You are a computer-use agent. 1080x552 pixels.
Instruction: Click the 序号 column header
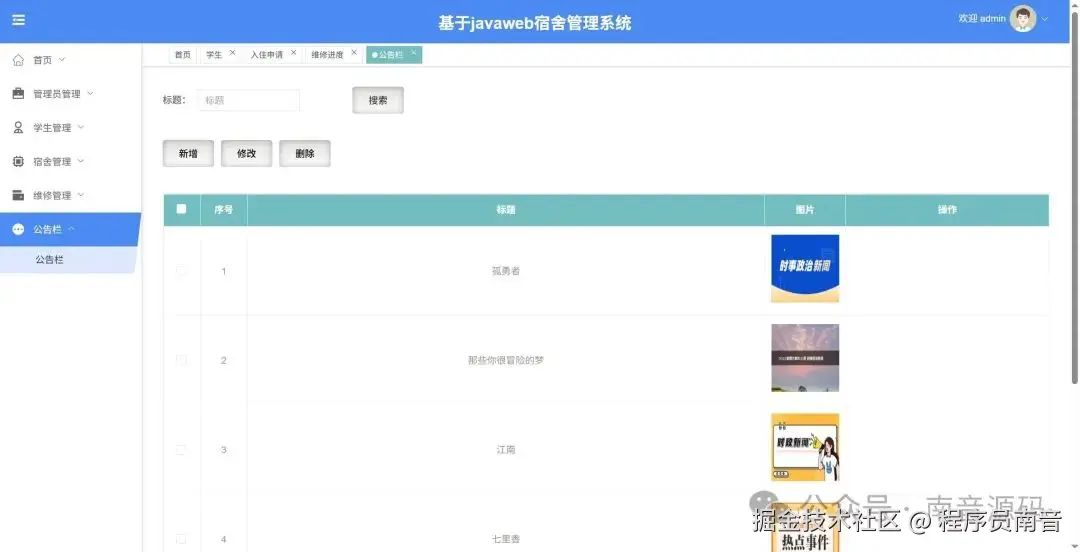pyautogui.click(x=224, y=209)
